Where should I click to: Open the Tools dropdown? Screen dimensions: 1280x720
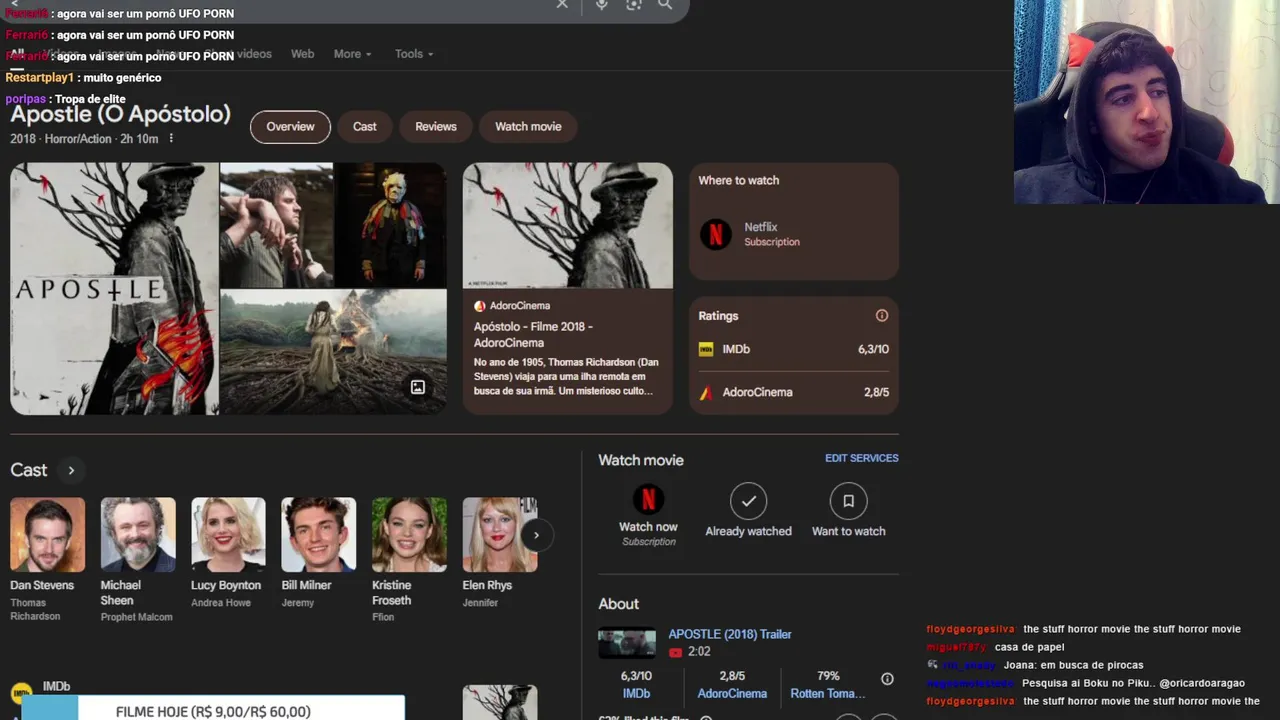(414, 54)
